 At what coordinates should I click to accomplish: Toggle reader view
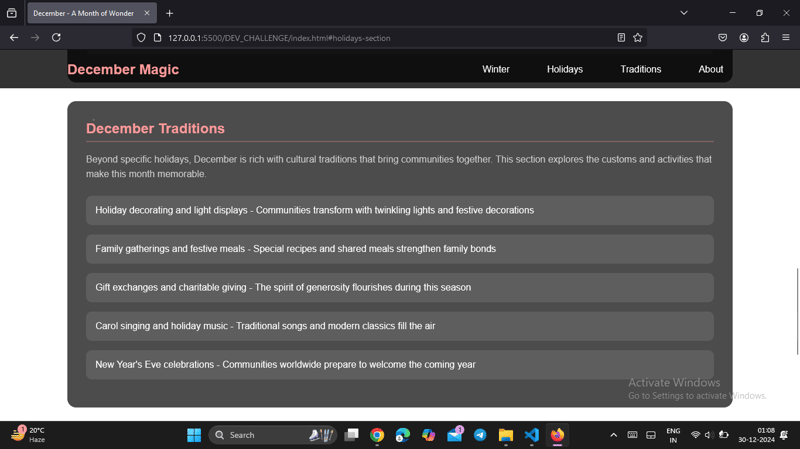point(621,38)
